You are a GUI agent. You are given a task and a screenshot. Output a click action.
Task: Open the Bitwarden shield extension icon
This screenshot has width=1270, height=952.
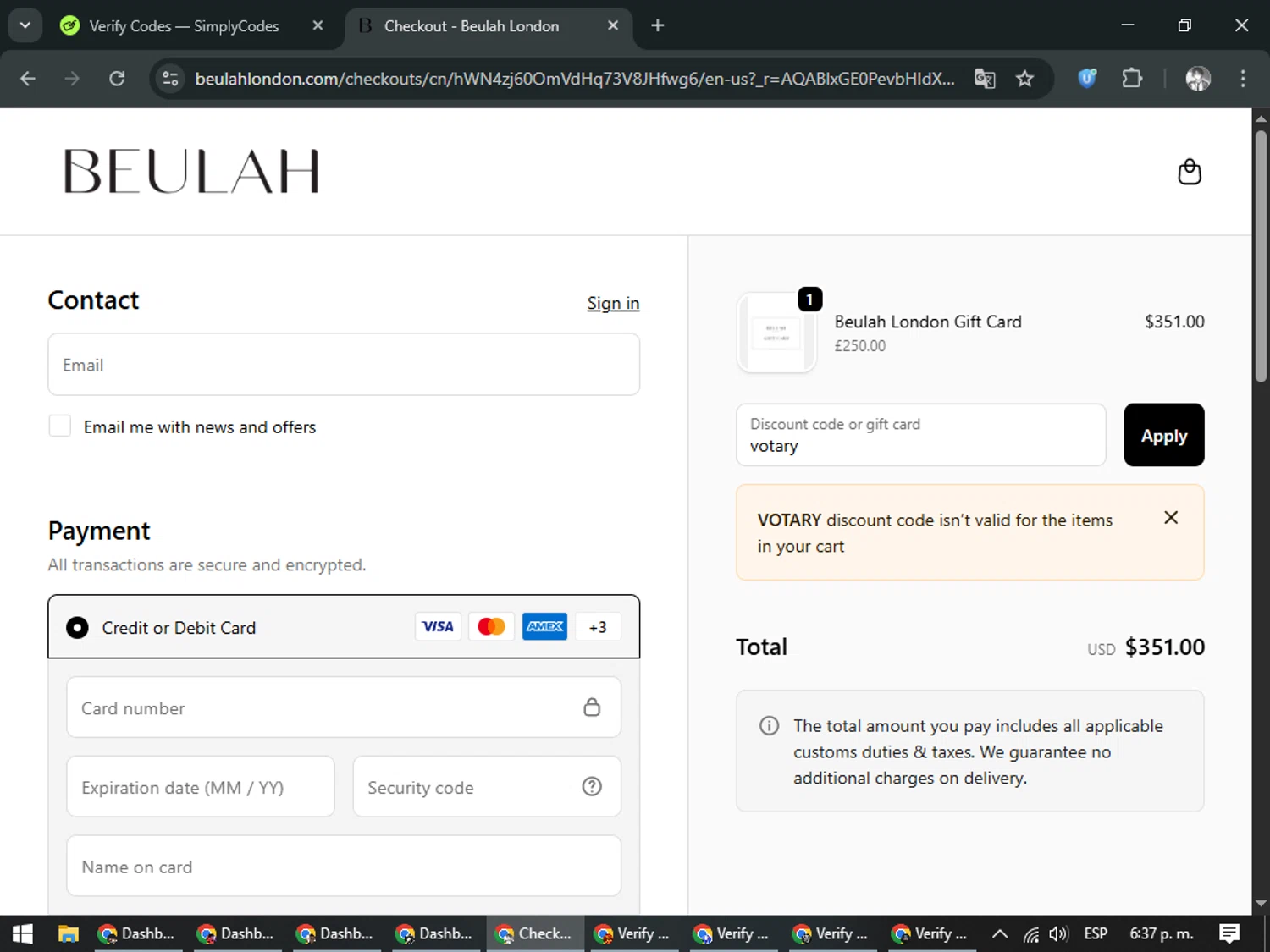tap(1087, 79)
